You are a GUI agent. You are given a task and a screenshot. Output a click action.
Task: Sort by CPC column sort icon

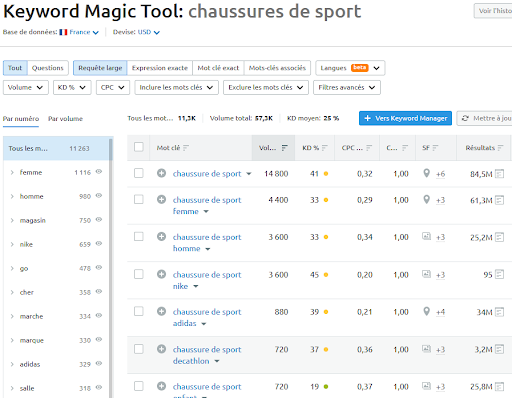[369, 148]
